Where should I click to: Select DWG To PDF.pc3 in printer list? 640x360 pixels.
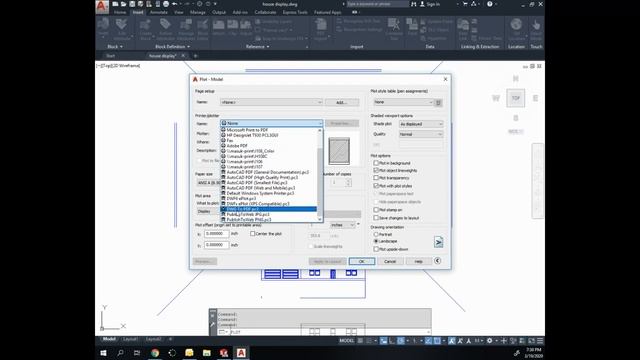click(x=268, y=209)
